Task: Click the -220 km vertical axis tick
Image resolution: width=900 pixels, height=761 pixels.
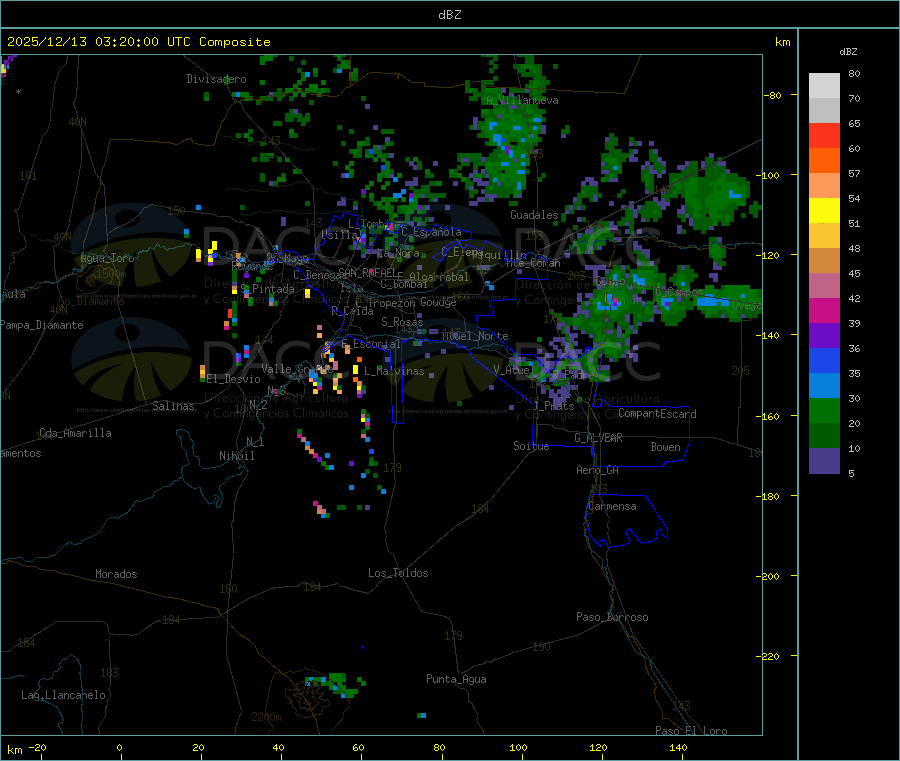Action: pyautogui.click(x=770, y=657)
